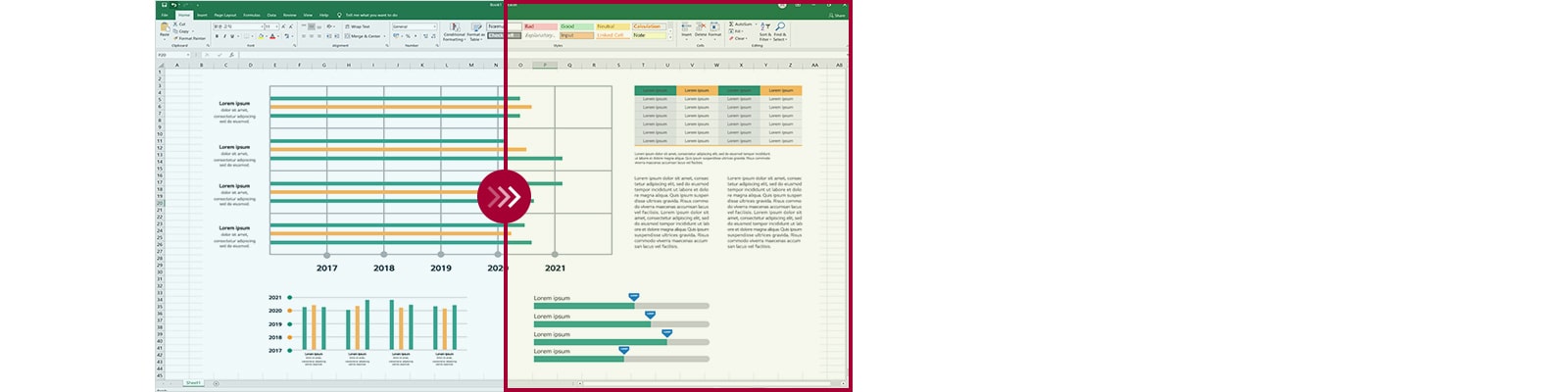The width and height of the screenshot is (1568, 392).
Task: Open the Insert ribbon tab
Action: point(202,15)
